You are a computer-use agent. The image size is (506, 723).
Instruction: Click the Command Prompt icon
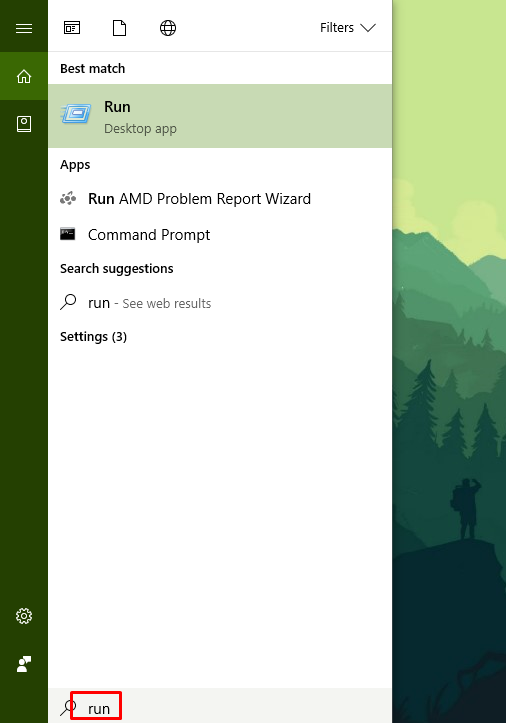pyautogui.click(x=68, y=234)
